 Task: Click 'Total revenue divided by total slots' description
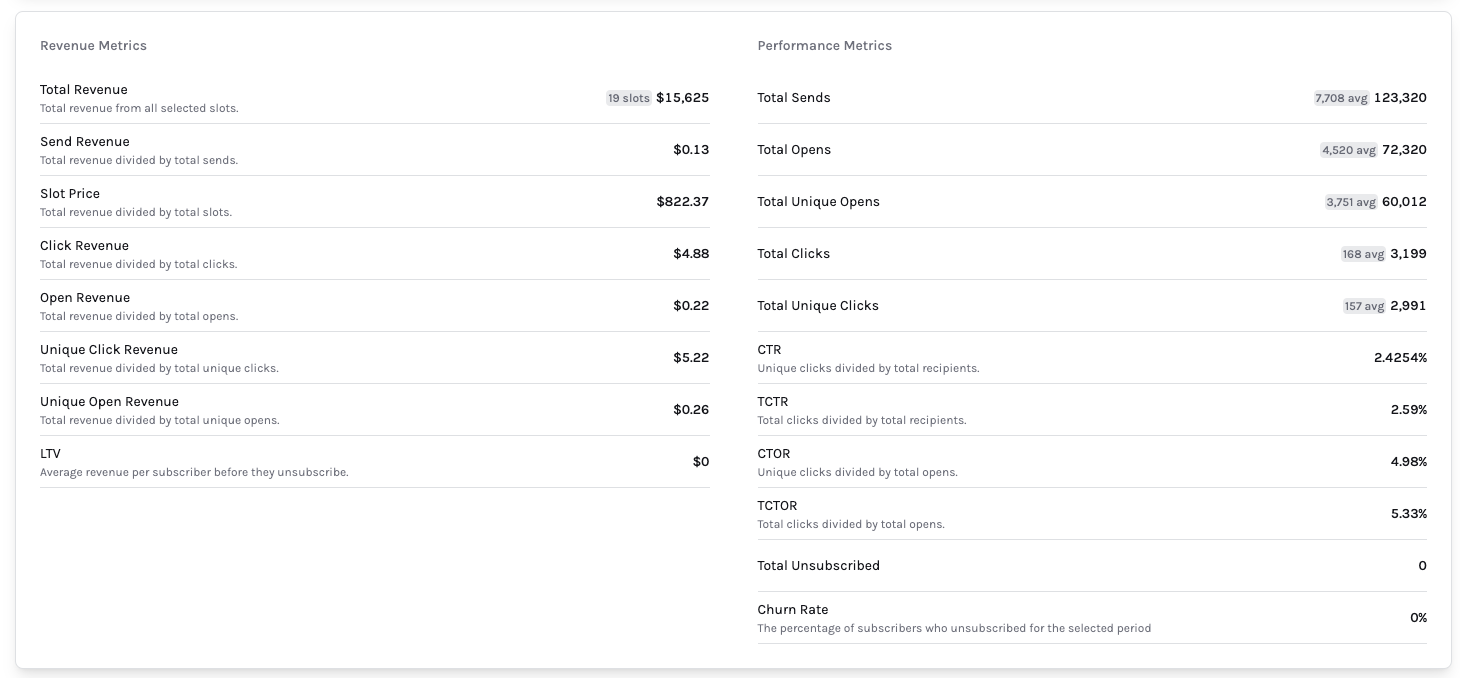pos(136,212)
